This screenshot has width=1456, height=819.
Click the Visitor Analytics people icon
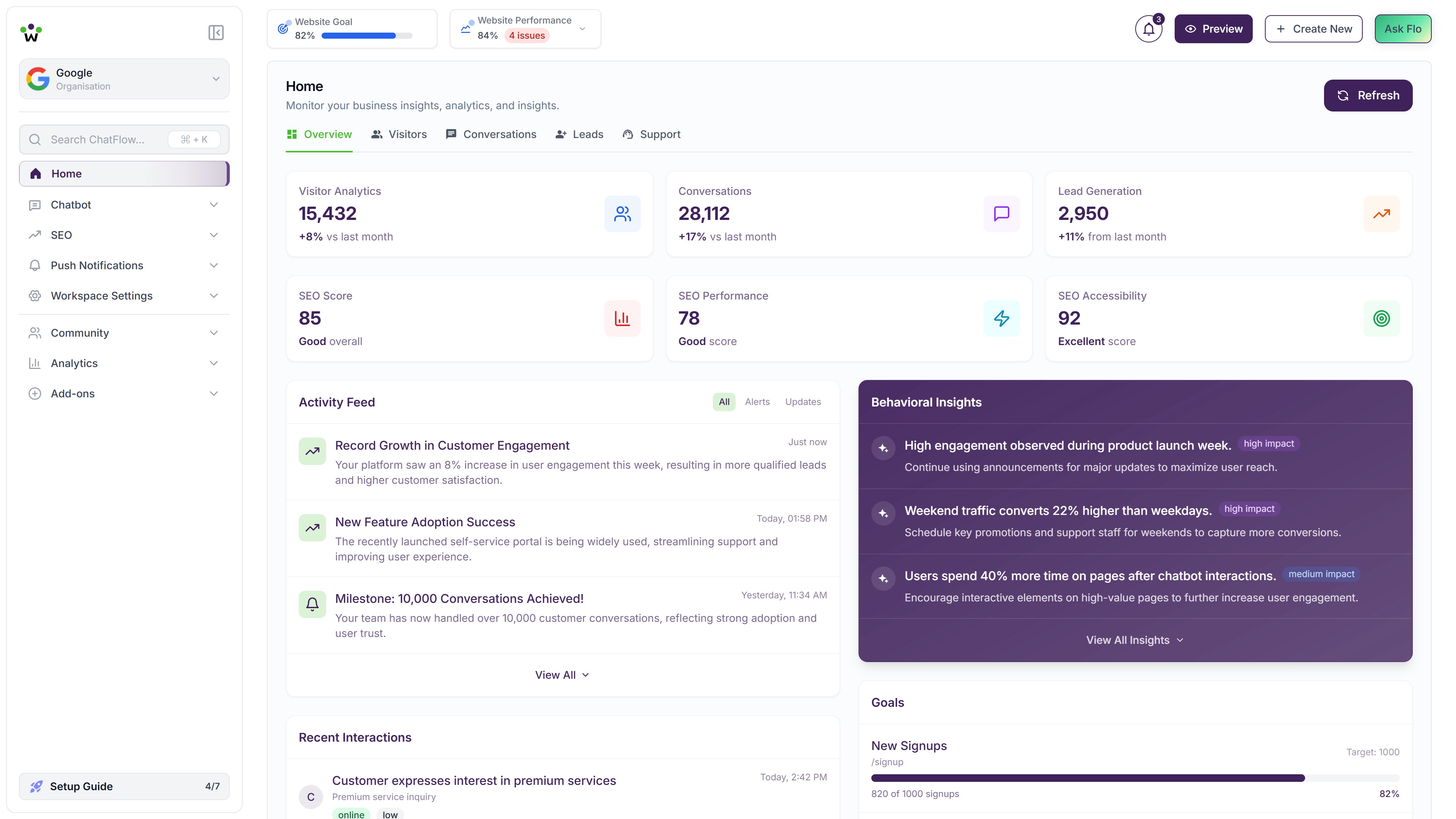(622, 213)
